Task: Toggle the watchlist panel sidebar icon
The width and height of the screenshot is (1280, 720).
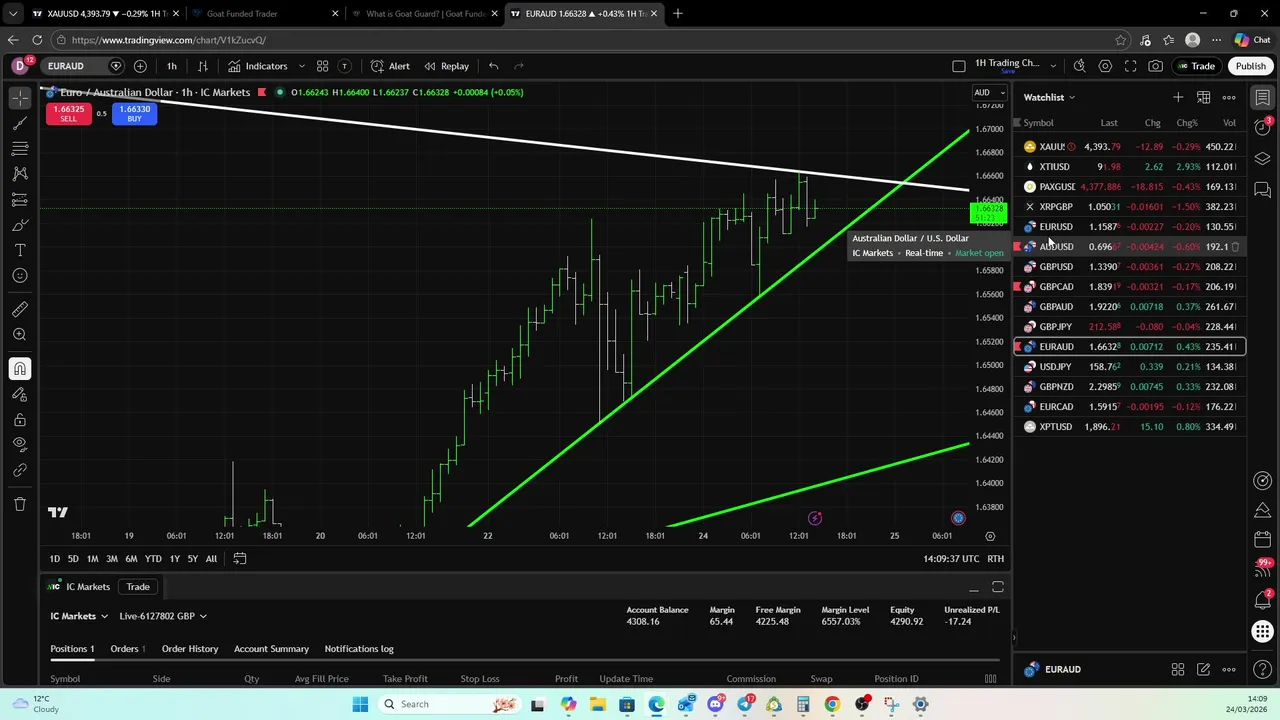Action: [x=1263, y=98]
